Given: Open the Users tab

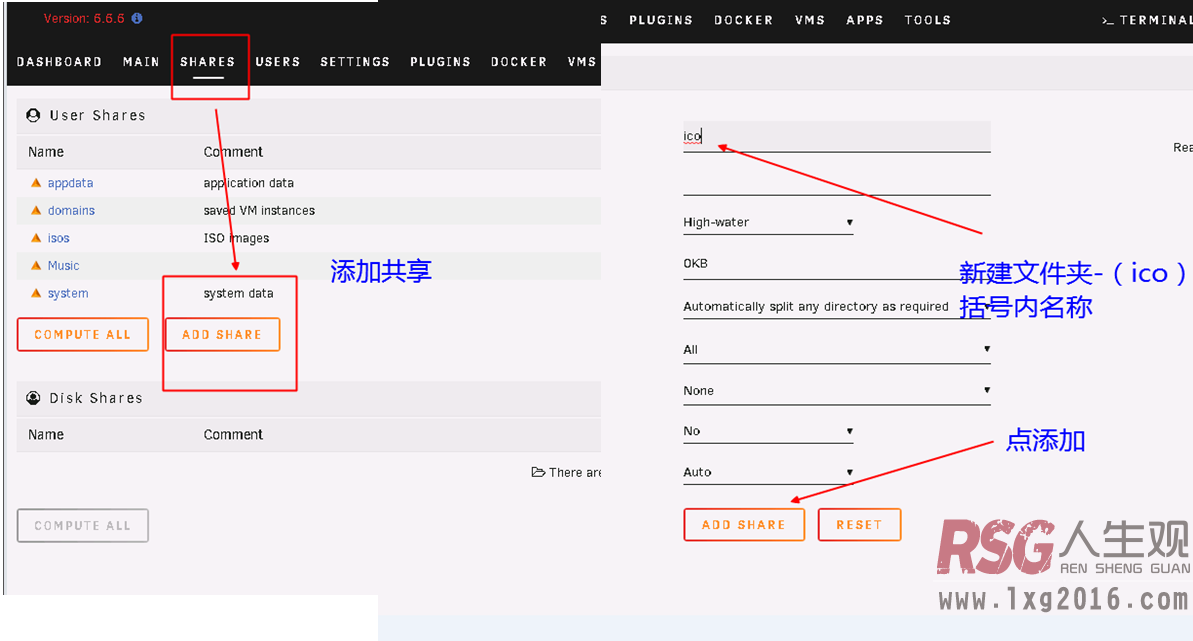Looking at the screenshot, I should pyautogui.click(x=278, y=62).
